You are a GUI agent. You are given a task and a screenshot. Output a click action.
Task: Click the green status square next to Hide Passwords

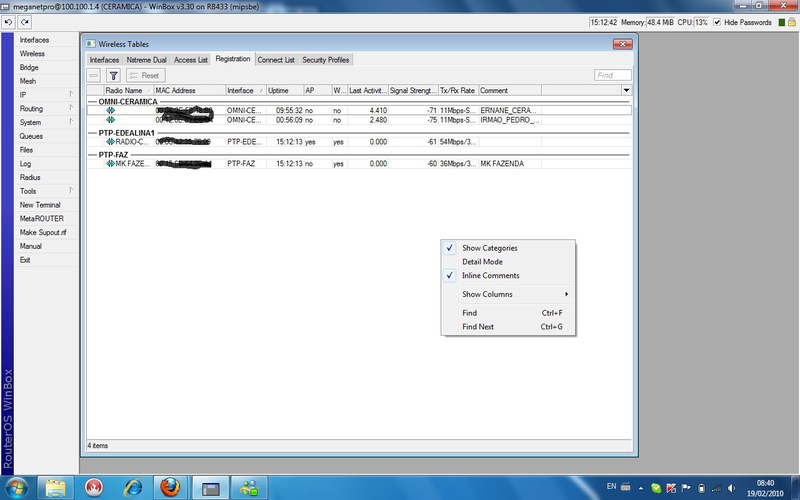(781, 22)
